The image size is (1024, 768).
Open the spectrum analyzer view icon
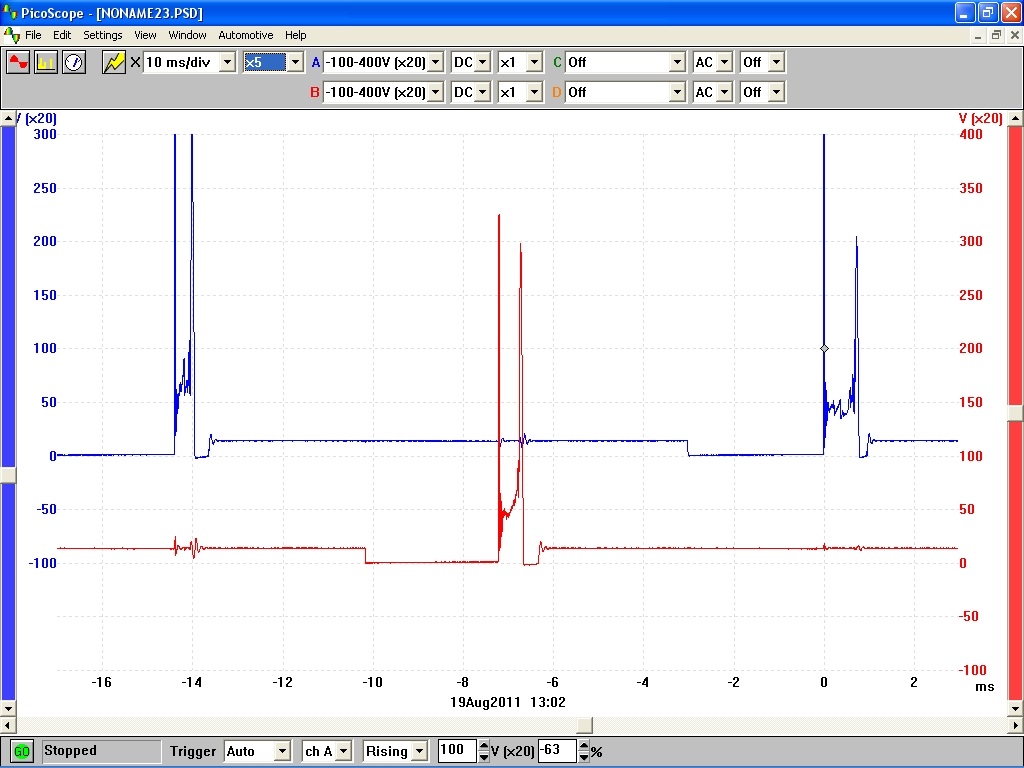[46, 62]
